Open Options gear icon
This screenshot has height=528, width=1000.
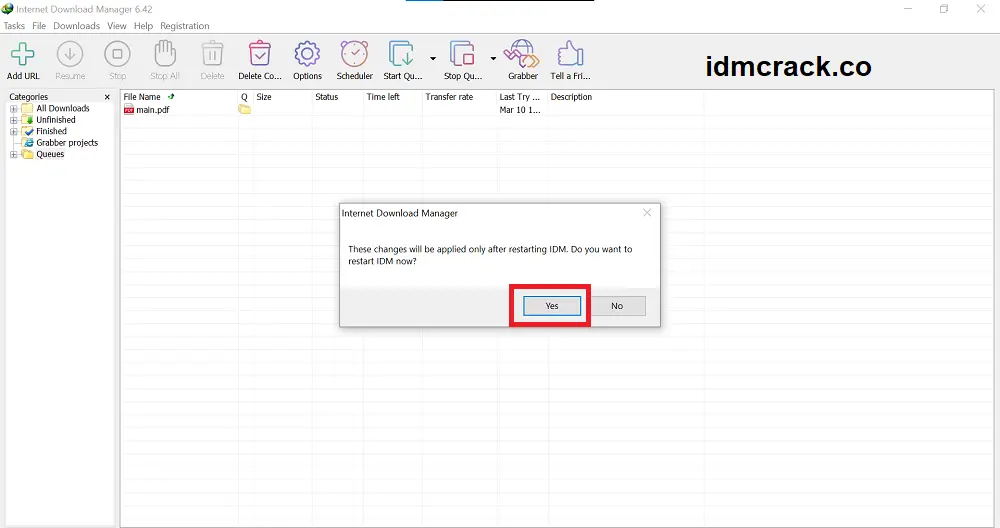pos(307,55)
